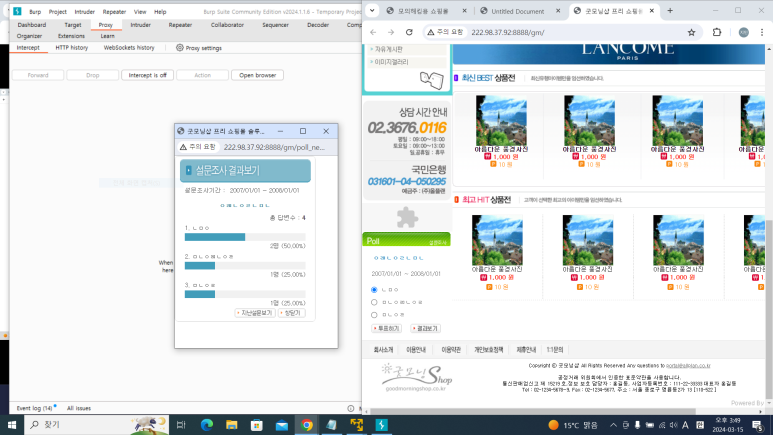The image size is (773, 435).
Task: Click 지난설문보기 in poll popup
Action: click(x=254, y=313)
